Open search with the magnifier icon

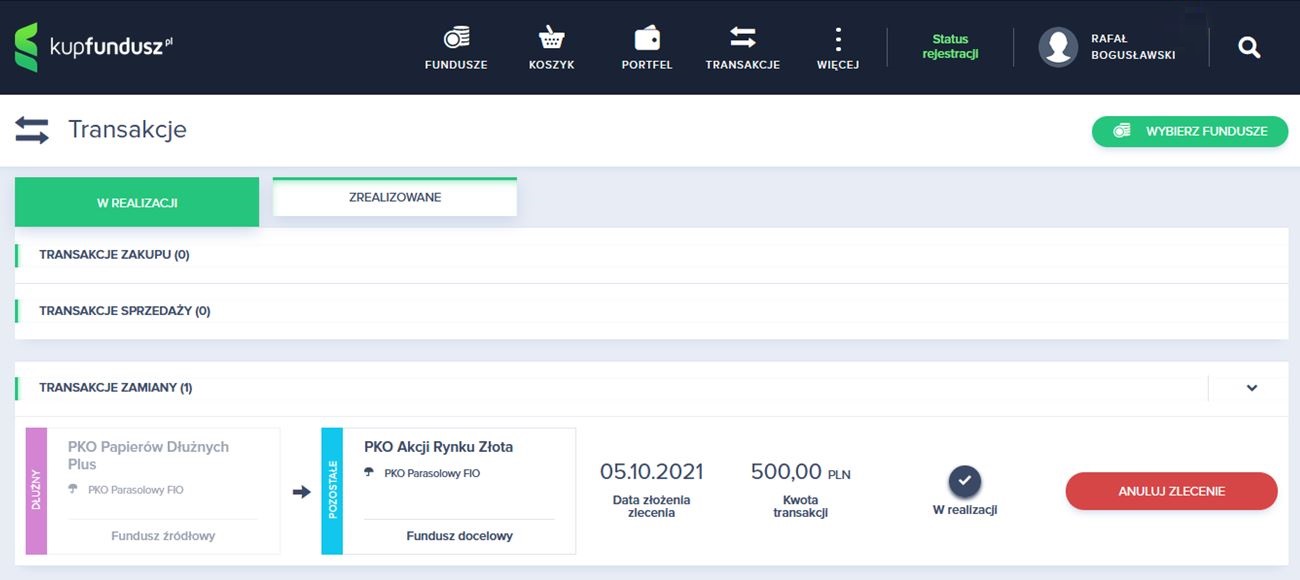click(1249, 46)
